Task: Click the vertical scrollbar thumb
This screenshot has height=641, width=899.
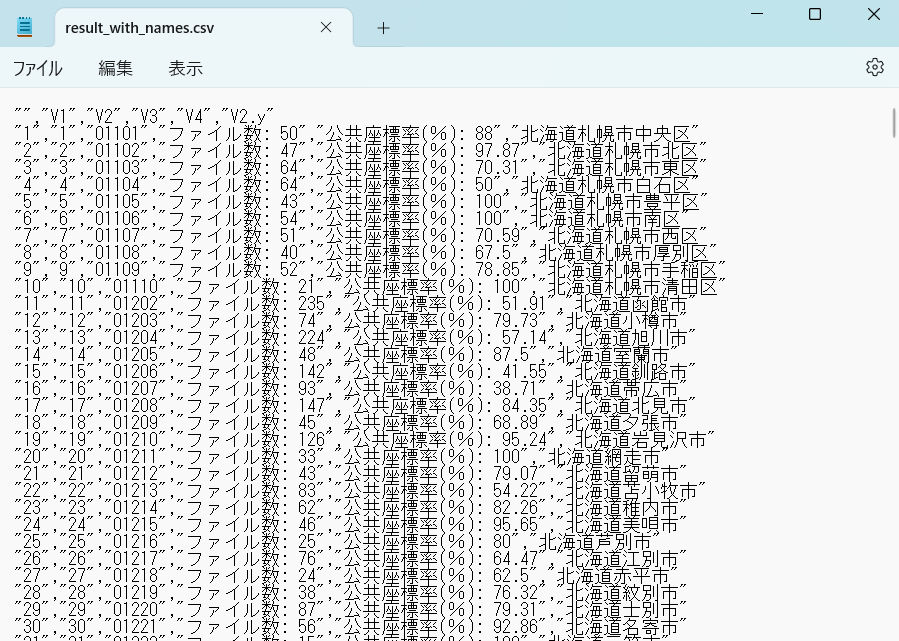Action: (x=893, y=123)
